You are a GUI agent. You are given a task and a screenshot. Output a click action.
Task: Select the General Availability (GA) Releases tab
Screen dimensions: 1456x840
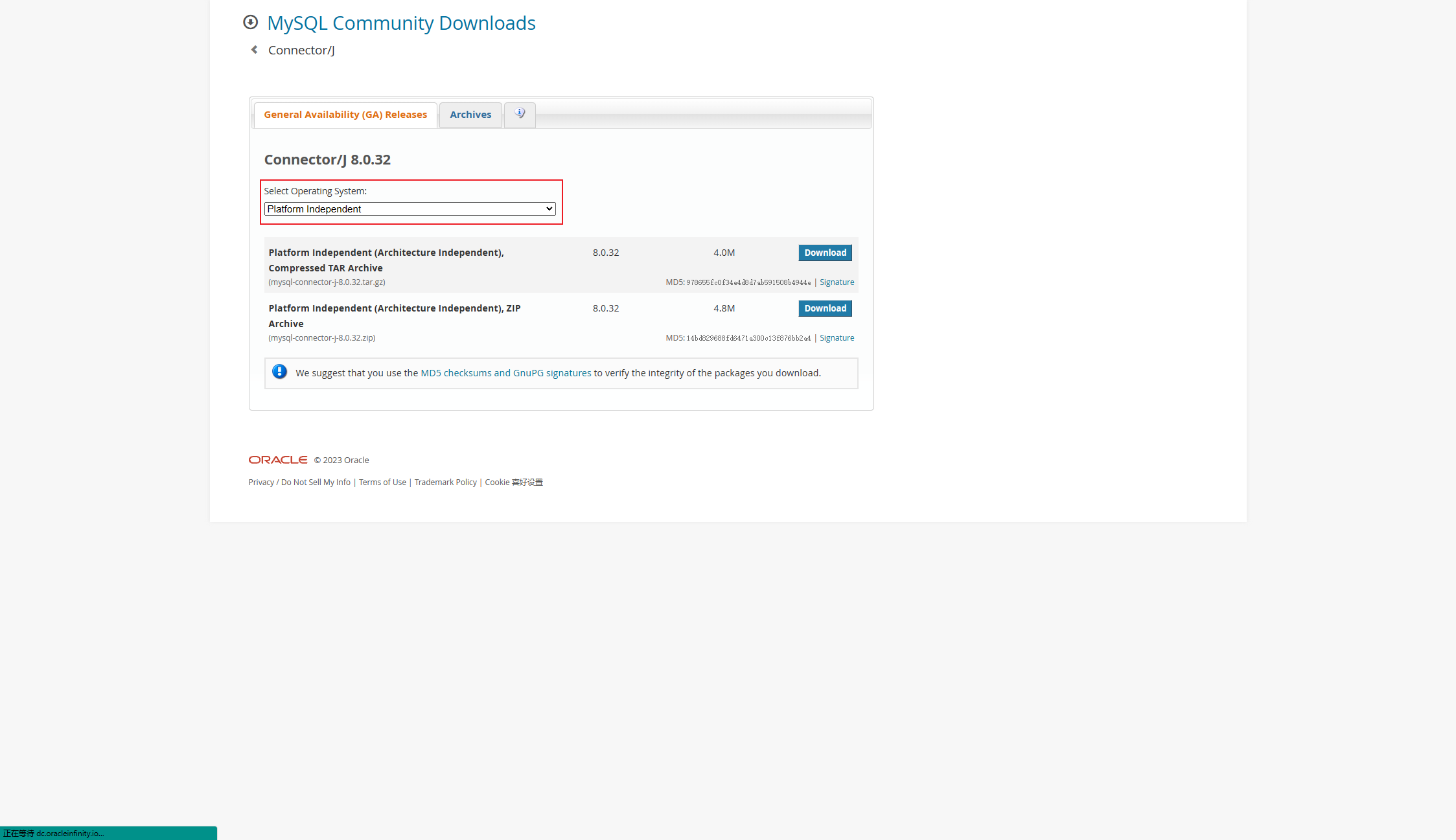345,115
